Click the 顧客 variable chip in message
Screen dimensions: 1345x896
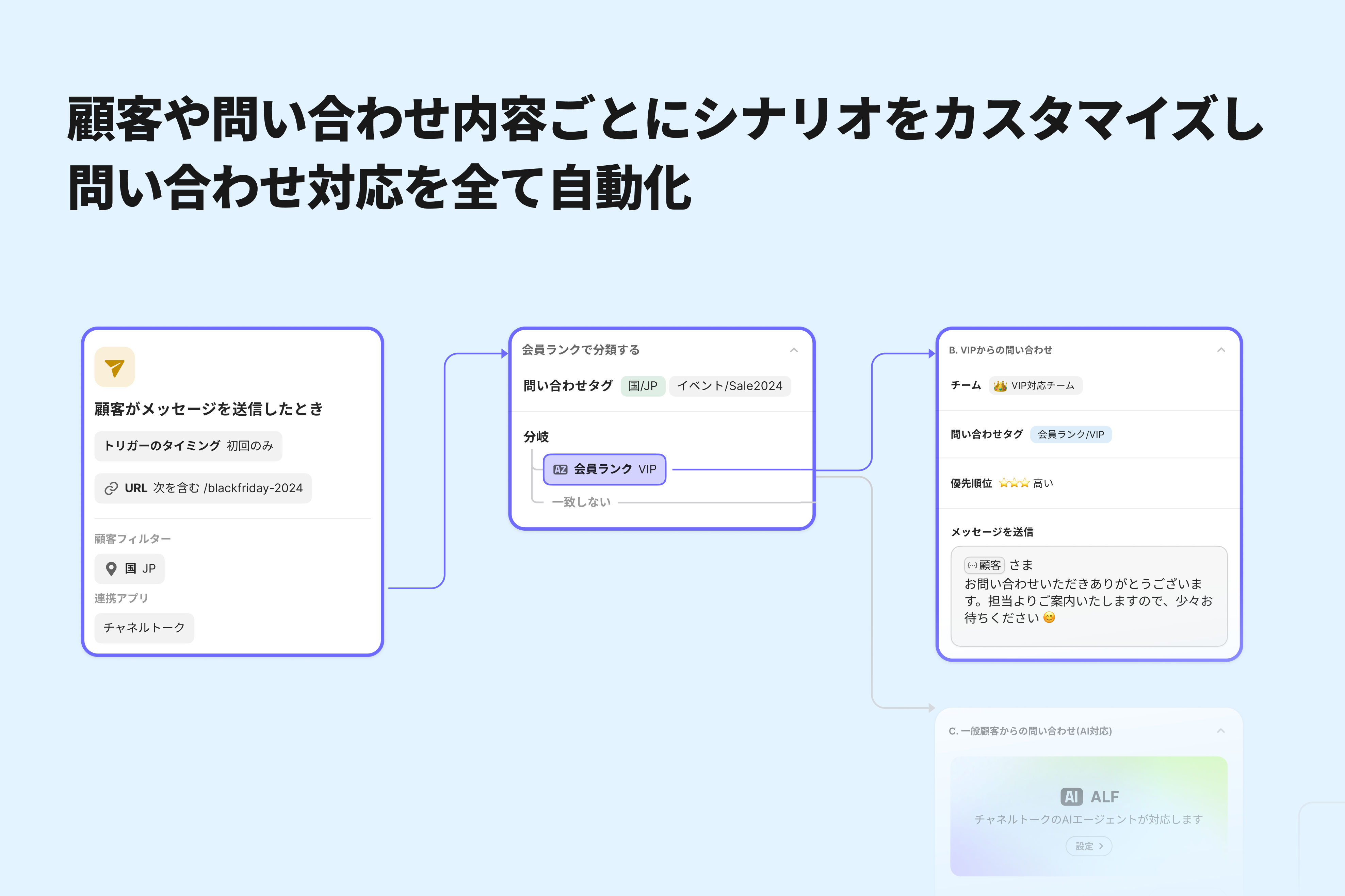(984, 566)
